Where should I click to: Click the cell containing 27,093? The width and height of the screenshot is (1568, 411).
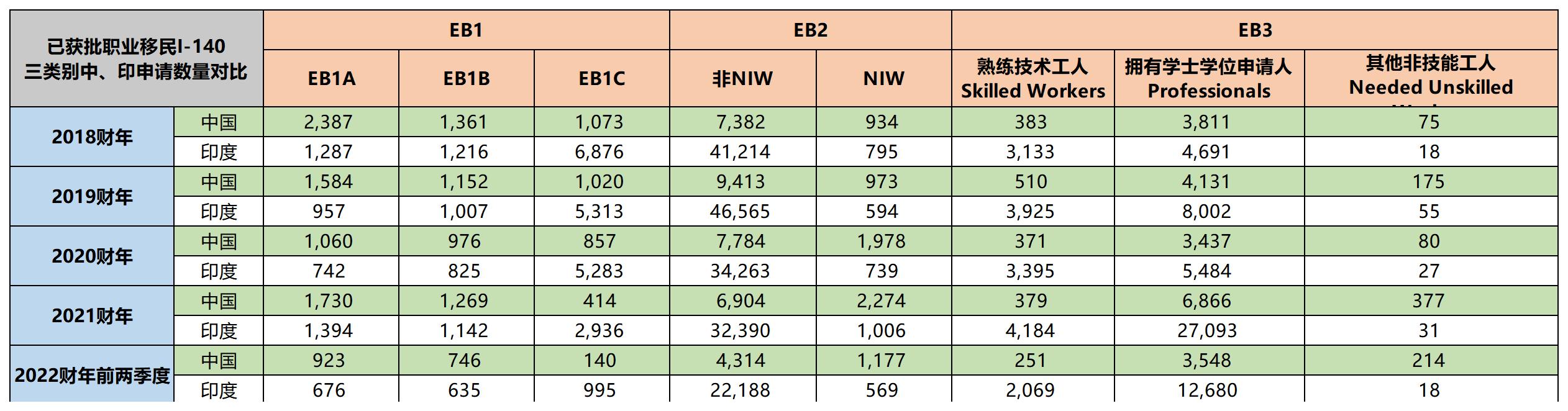pos(1207,330)
